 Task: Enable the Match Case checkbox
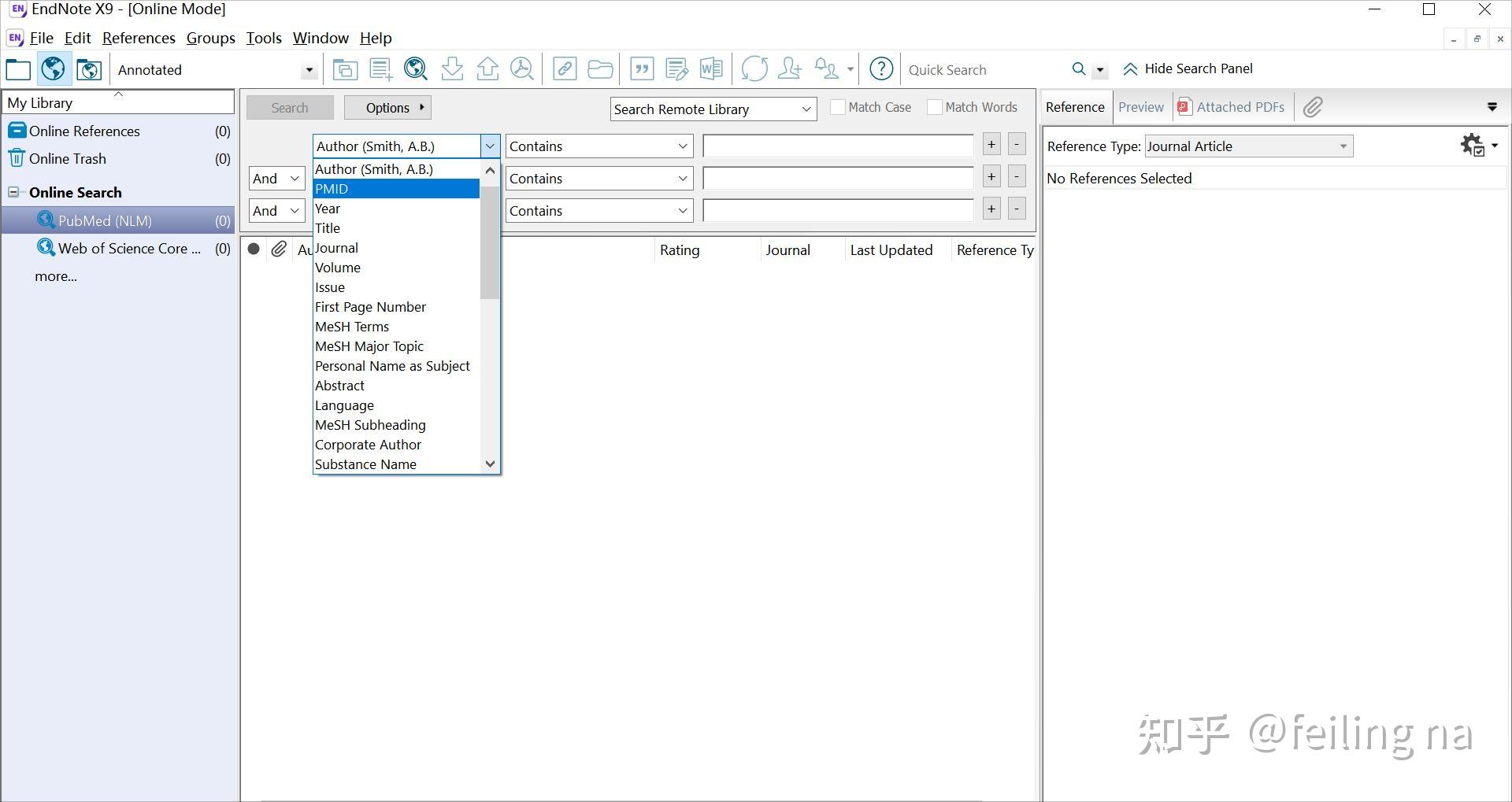pyautogui.click(x=838, y=108)
